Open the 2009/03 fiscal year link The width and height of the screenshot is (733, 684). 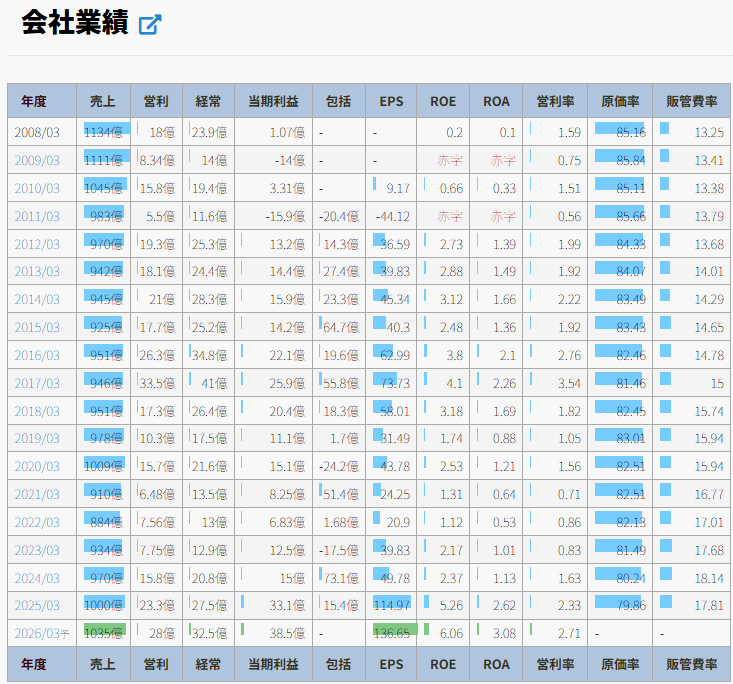pyautogui.click(x=36, y=160)
